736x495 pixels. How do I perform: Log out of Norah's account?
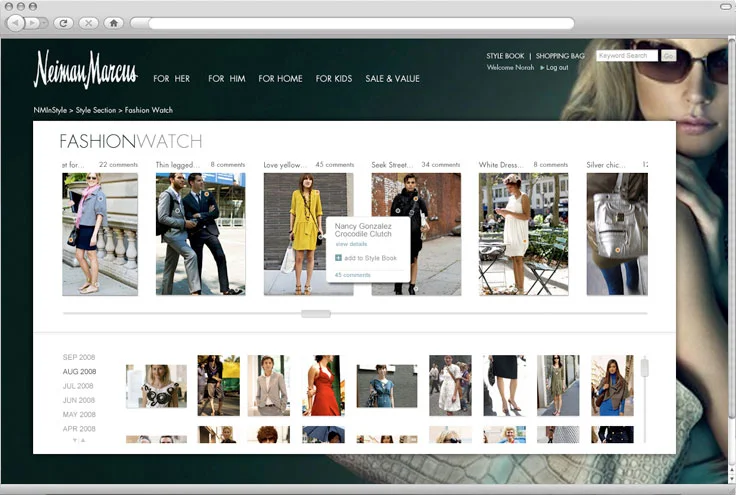pyautogui.click(x=557, y=68)
